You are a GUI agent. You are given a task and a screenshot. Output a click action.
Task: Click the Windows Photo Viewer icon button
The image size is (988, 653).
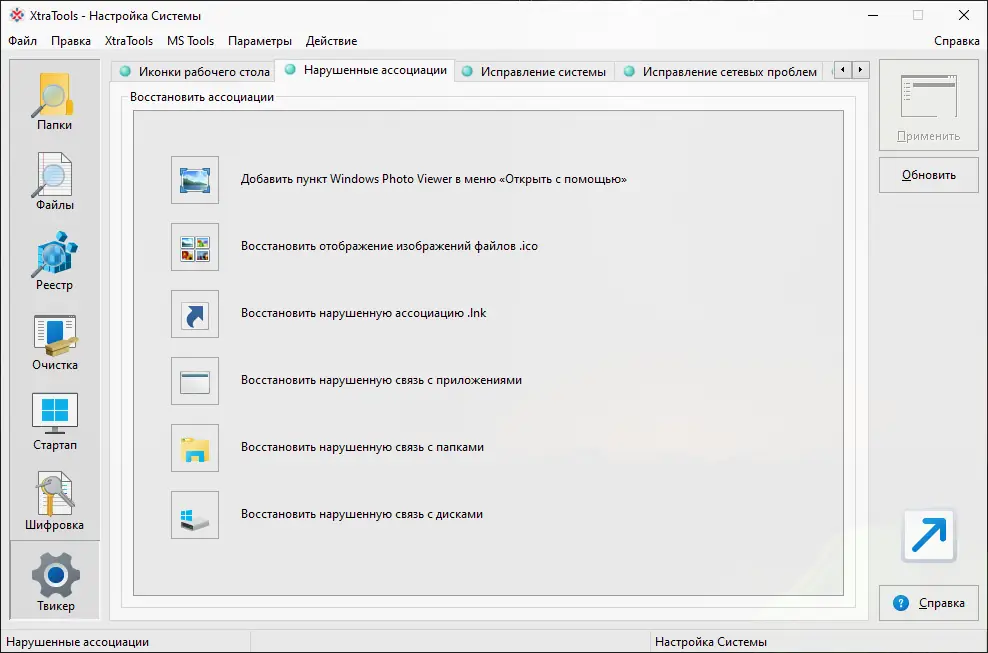click(x=195, y=180)
